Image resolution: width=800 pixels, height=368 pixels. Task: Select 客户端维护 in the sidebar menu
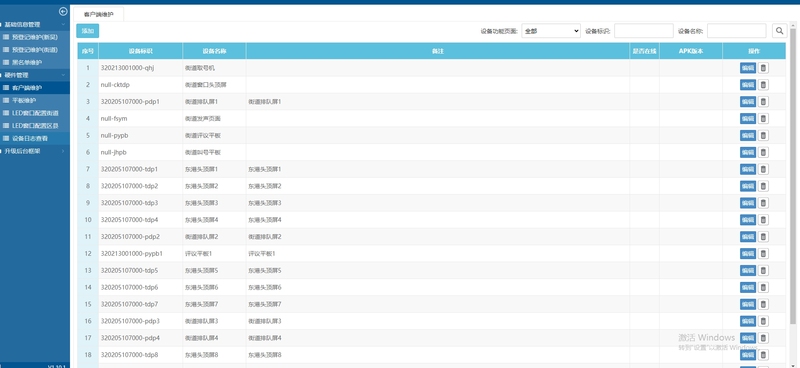click(35, 88)
